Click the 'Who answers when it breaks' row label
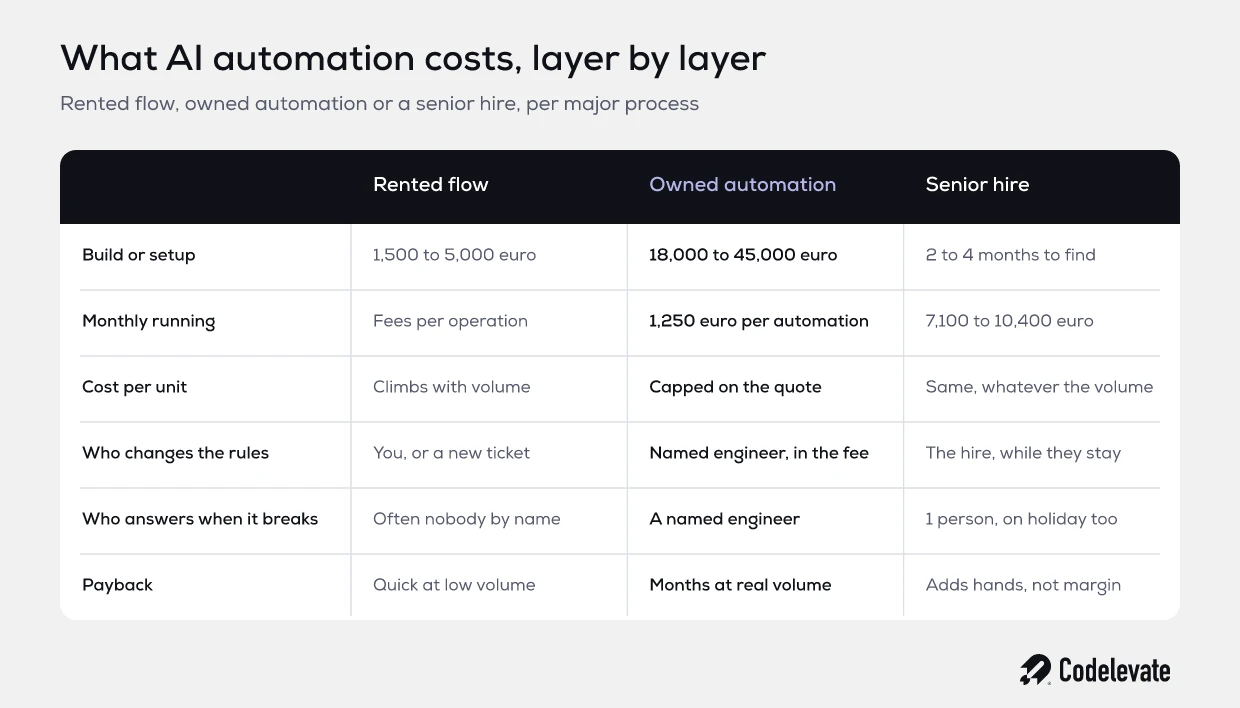The width and height of the screenshot is (1240, 708). (200, 519)
